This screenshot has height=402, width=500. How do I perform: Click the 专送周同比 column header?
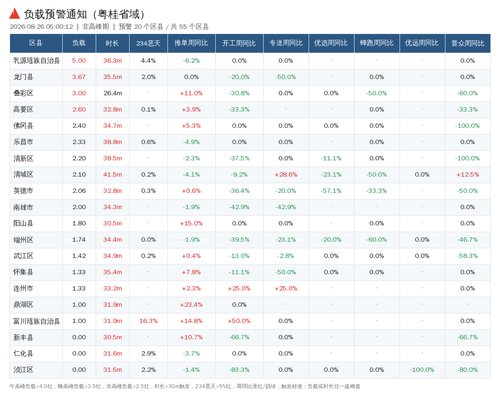point(286,43)
